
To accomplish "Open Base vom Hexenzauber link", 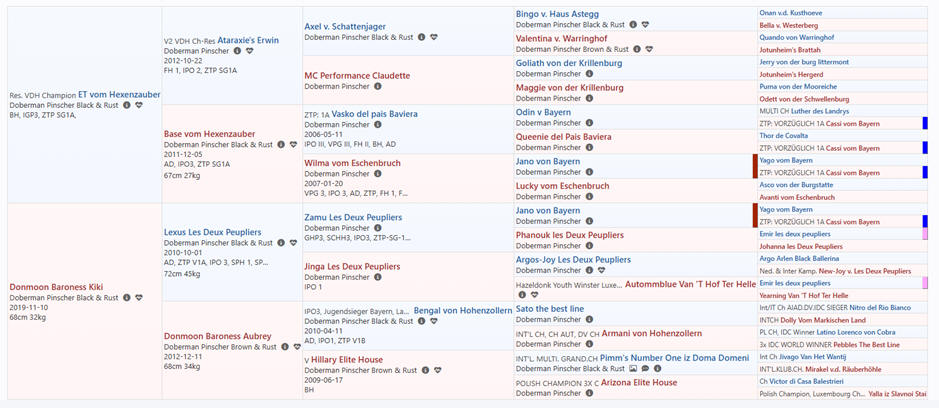I will coord(210,134).
